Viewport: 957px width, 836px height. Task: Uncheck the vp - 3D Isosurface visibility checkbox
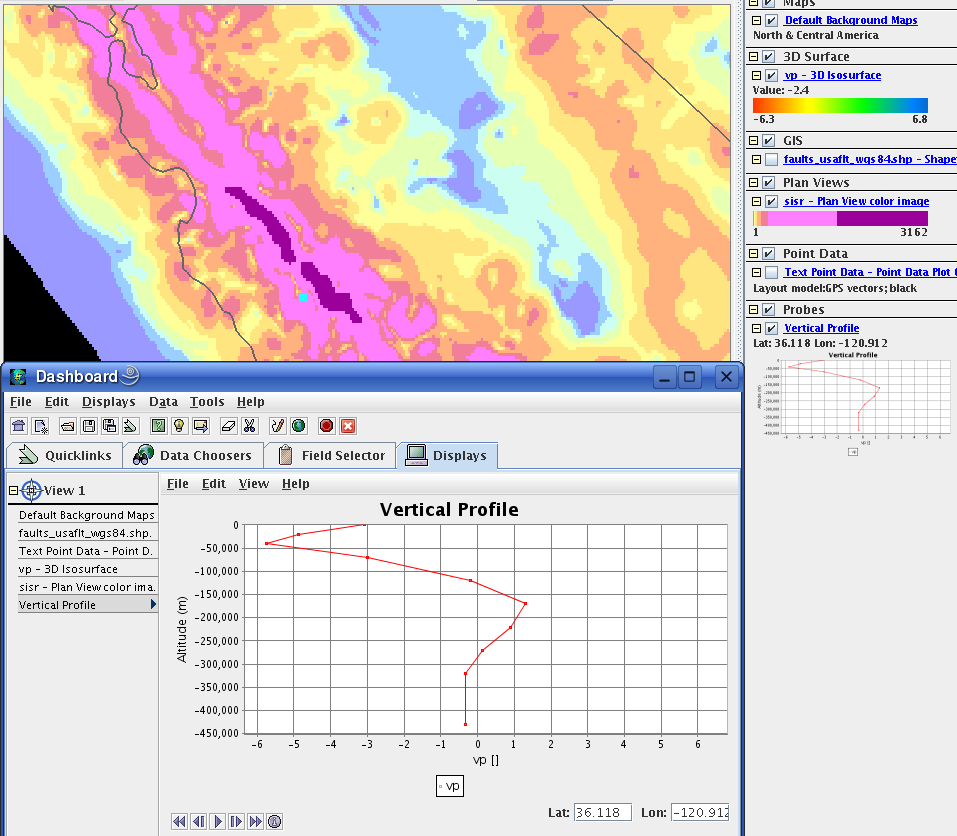click(771, 76)
